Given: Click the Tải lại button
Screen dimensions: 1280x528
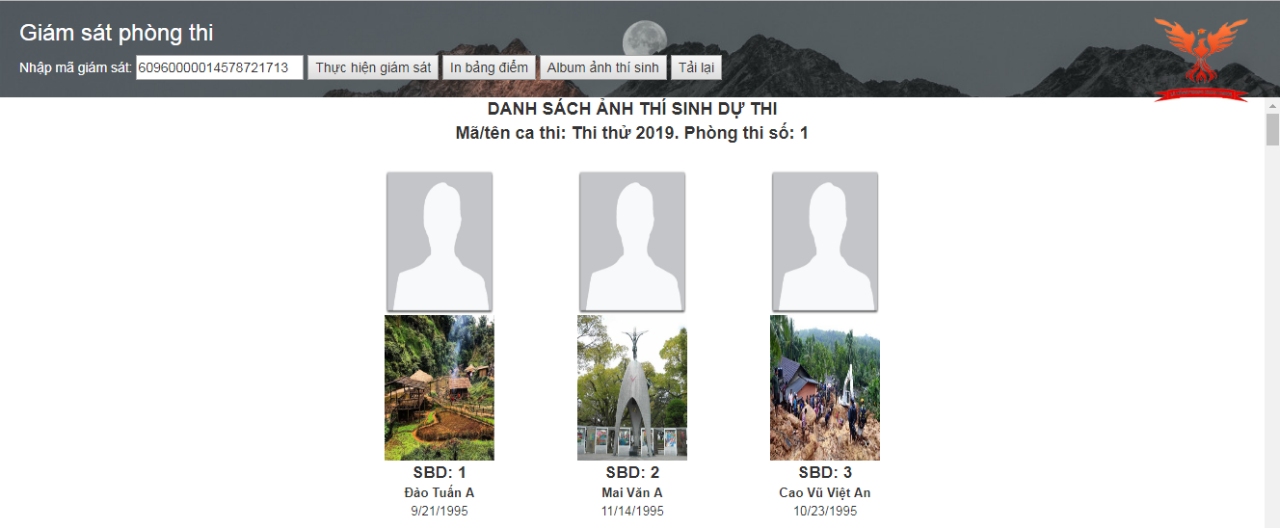Looking at the screenshot, I should click(695, 68).
